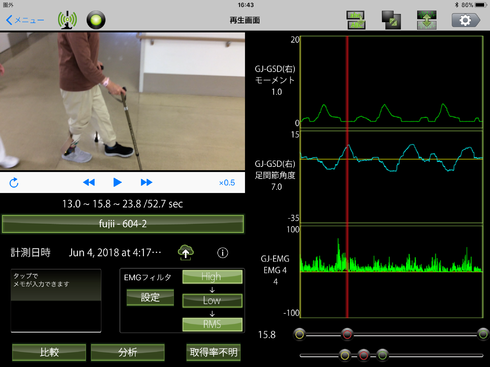Toggle the High EMG filter
490x367 pixels.
coord(212,277)
